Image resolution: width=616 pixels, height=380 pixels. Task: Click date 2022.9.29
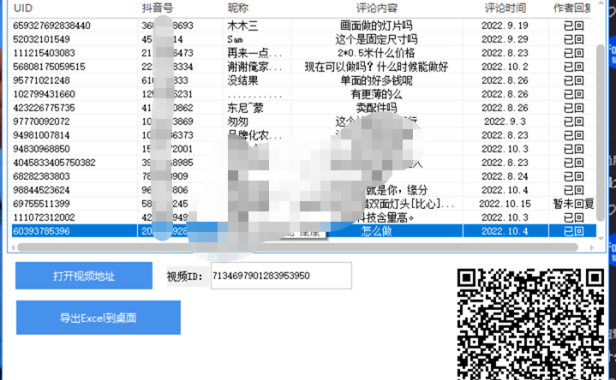coord(505,39)
